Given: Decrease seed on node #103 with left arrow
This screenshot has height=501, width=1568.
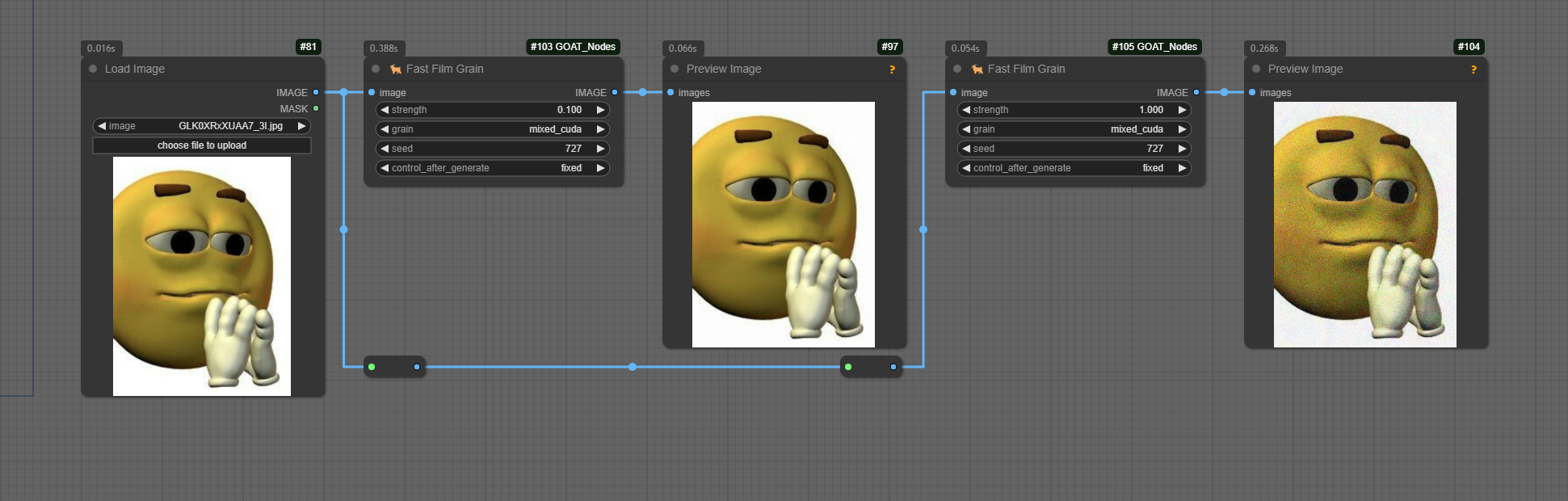Looking at the screenshot, I should (385, 149).
